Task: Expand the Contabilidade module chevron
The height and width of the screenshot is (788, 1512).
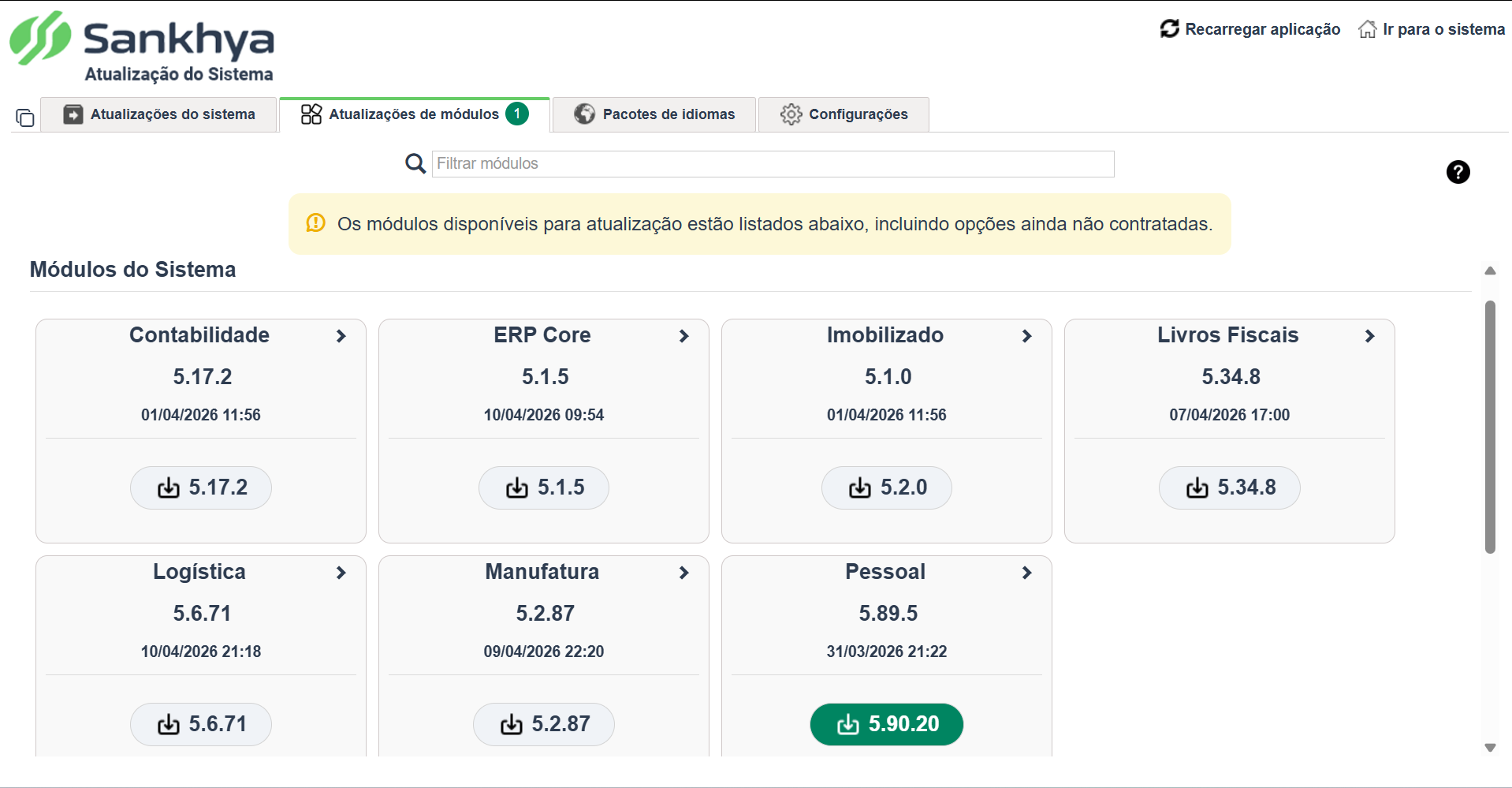Action: (x=341, y=336)
